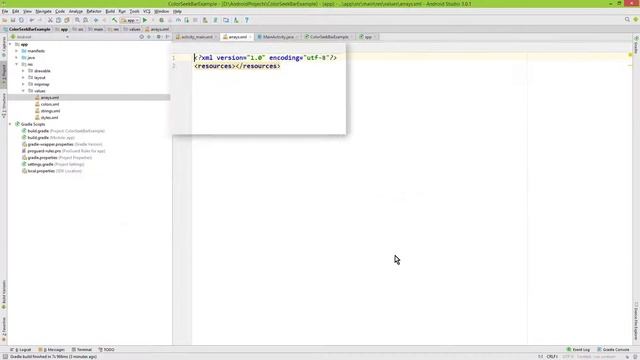Open the Edit menu
Screen dimensions: 640x360
point(16,11)
